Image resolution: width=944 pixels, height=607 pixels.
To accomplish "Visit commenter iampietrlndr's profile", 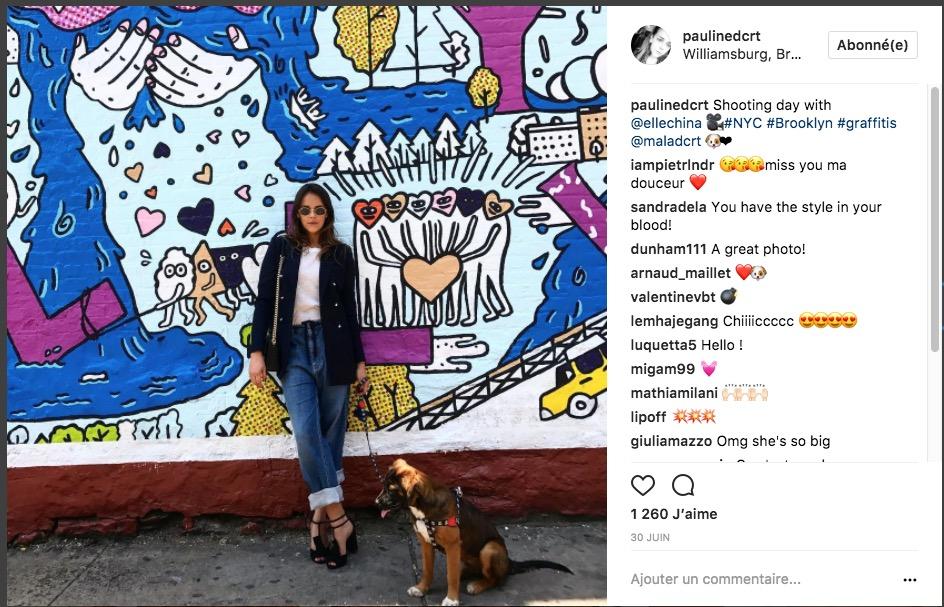I will pos(672,165).
